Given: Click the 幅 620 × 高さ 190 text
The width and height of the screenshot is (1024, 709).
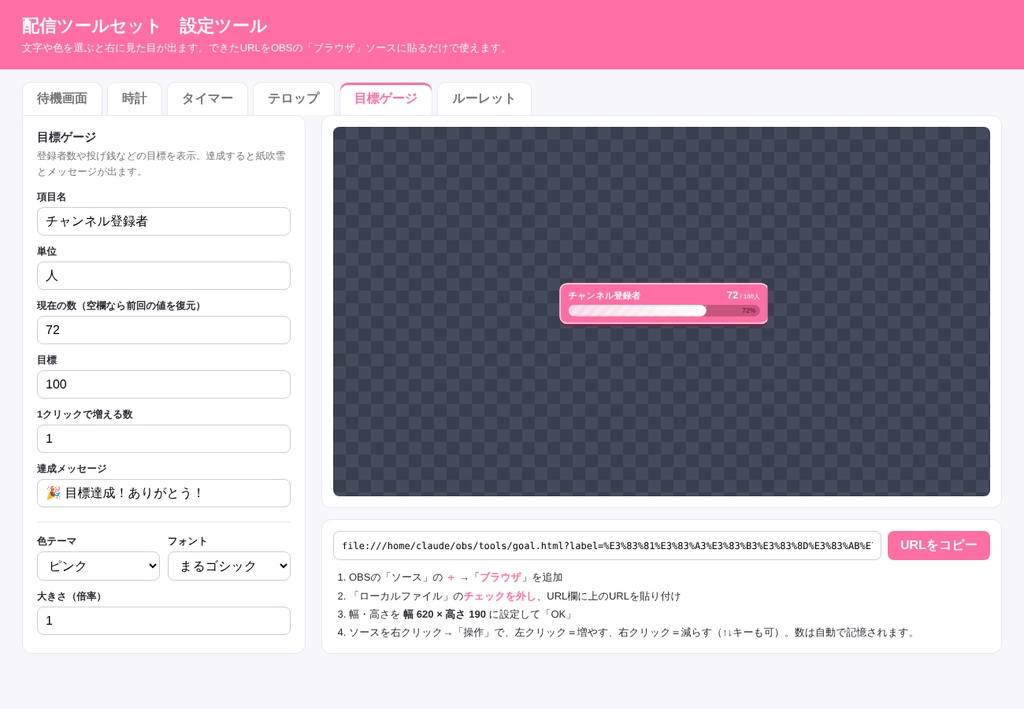Looking at the screenshot, I should pyautogui.click(x=444, y=614).
